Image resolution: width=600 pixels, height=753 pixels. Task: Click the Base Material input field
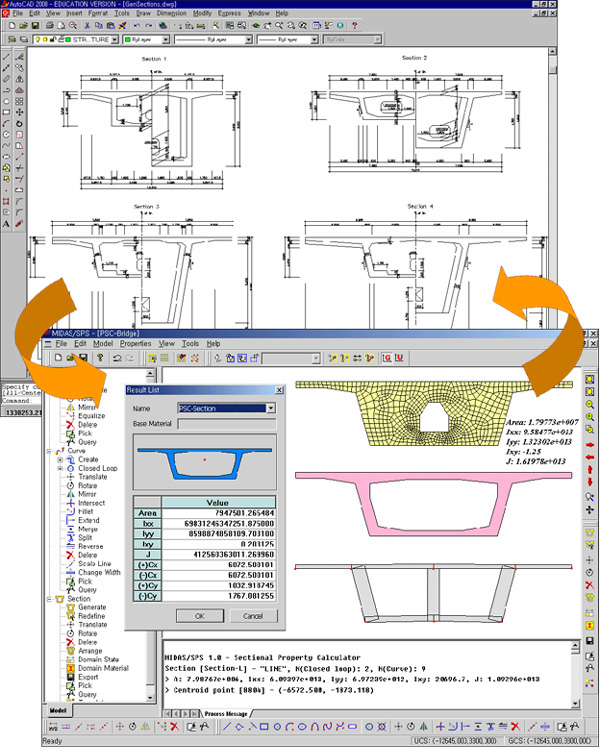(x=228, y=424)
